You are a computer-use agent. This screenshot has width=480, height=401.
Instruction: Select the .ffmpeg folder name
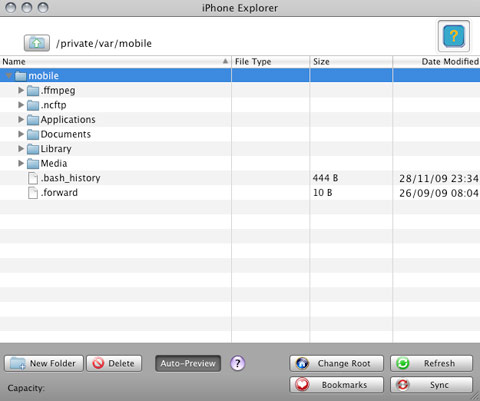[58, 91]
